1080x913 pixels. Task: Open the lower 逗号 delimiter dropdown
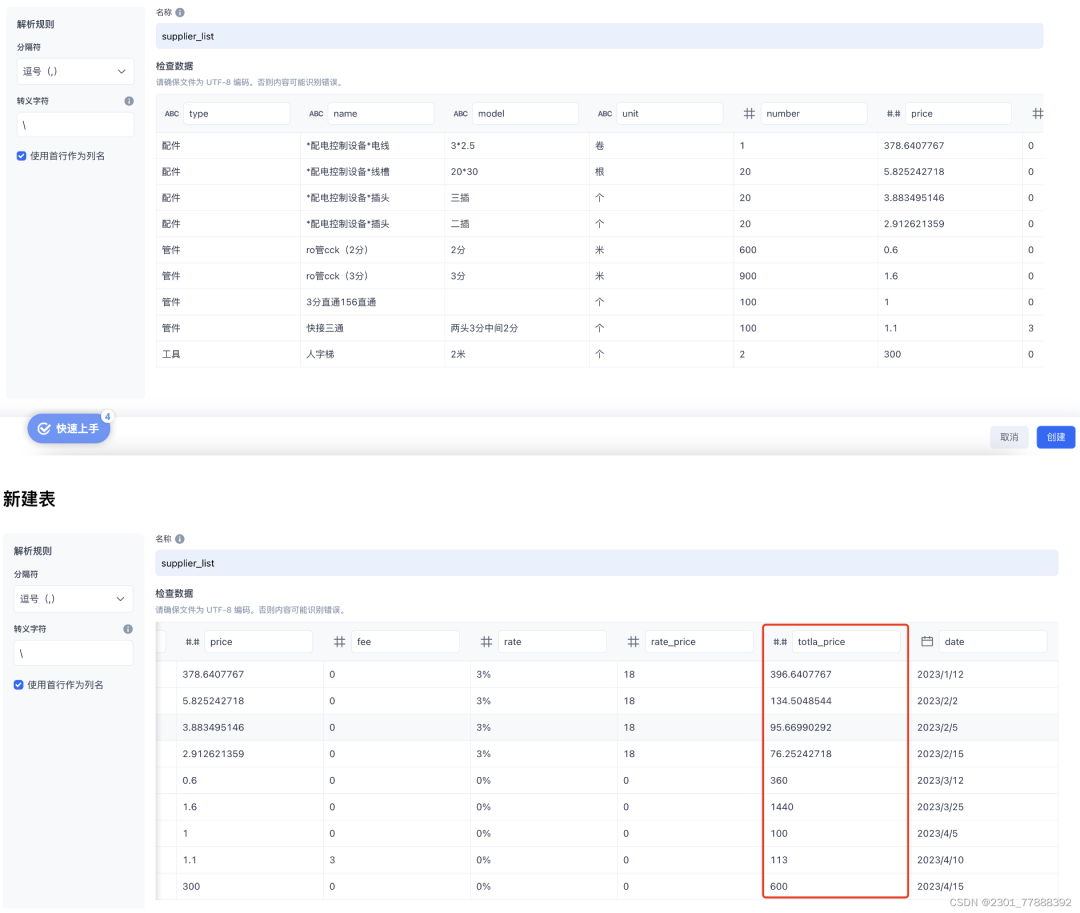(x=73, y=599)
